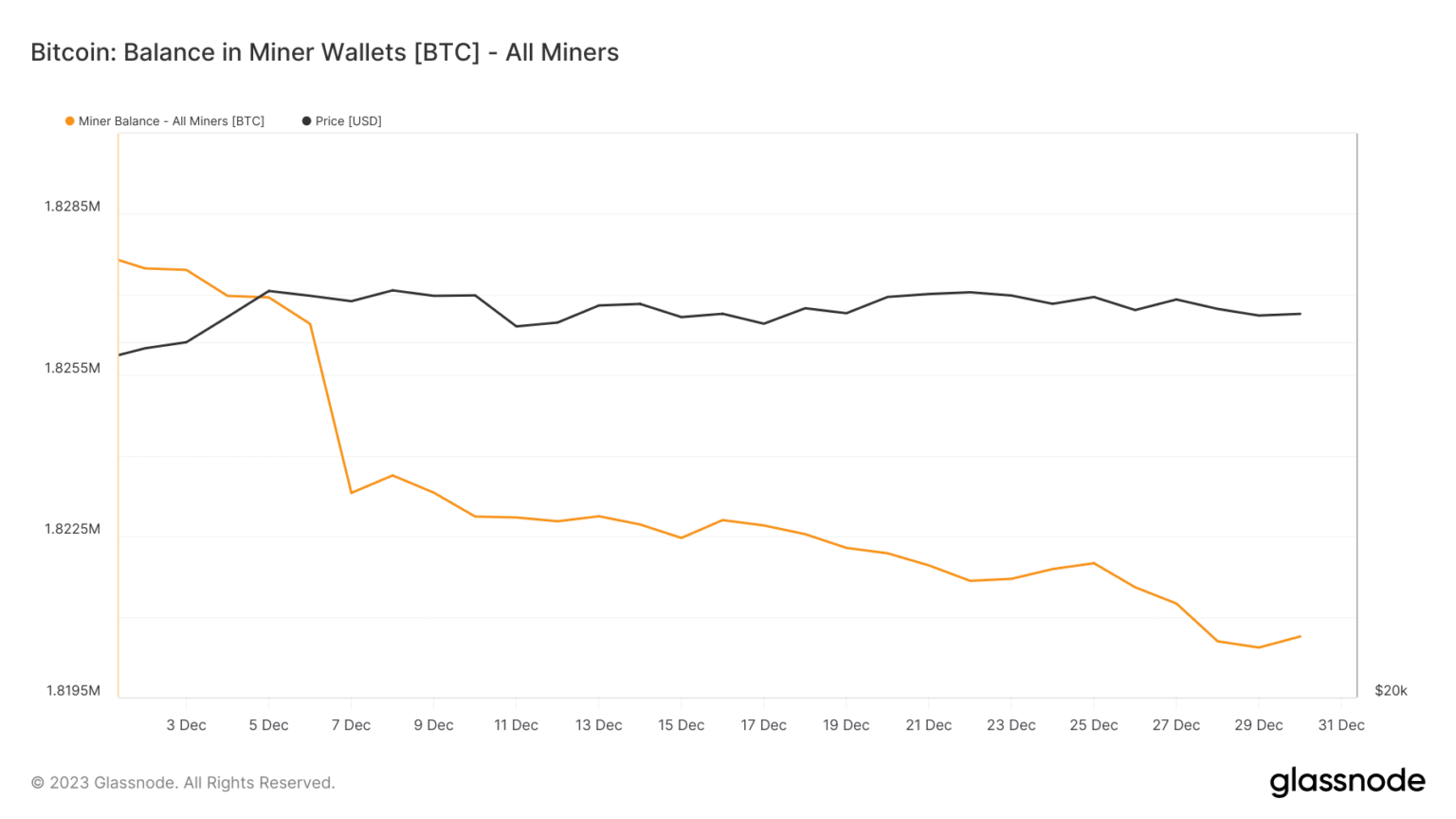Select the 11 Dec date tick label

(x=516, y=725)
